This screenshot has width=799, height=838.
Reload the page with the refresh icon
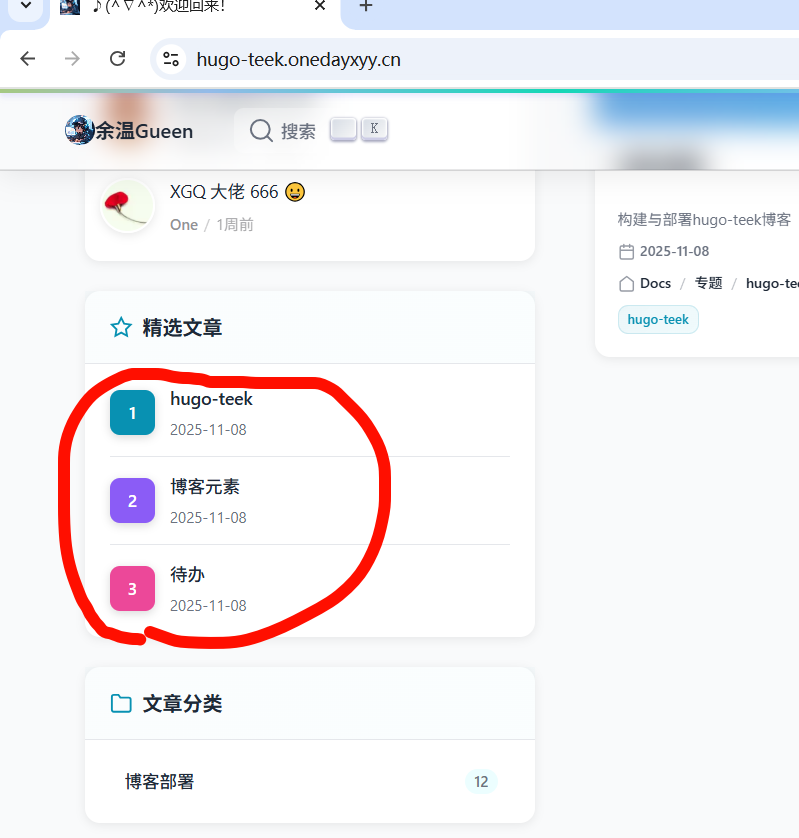tap(117, 59)
